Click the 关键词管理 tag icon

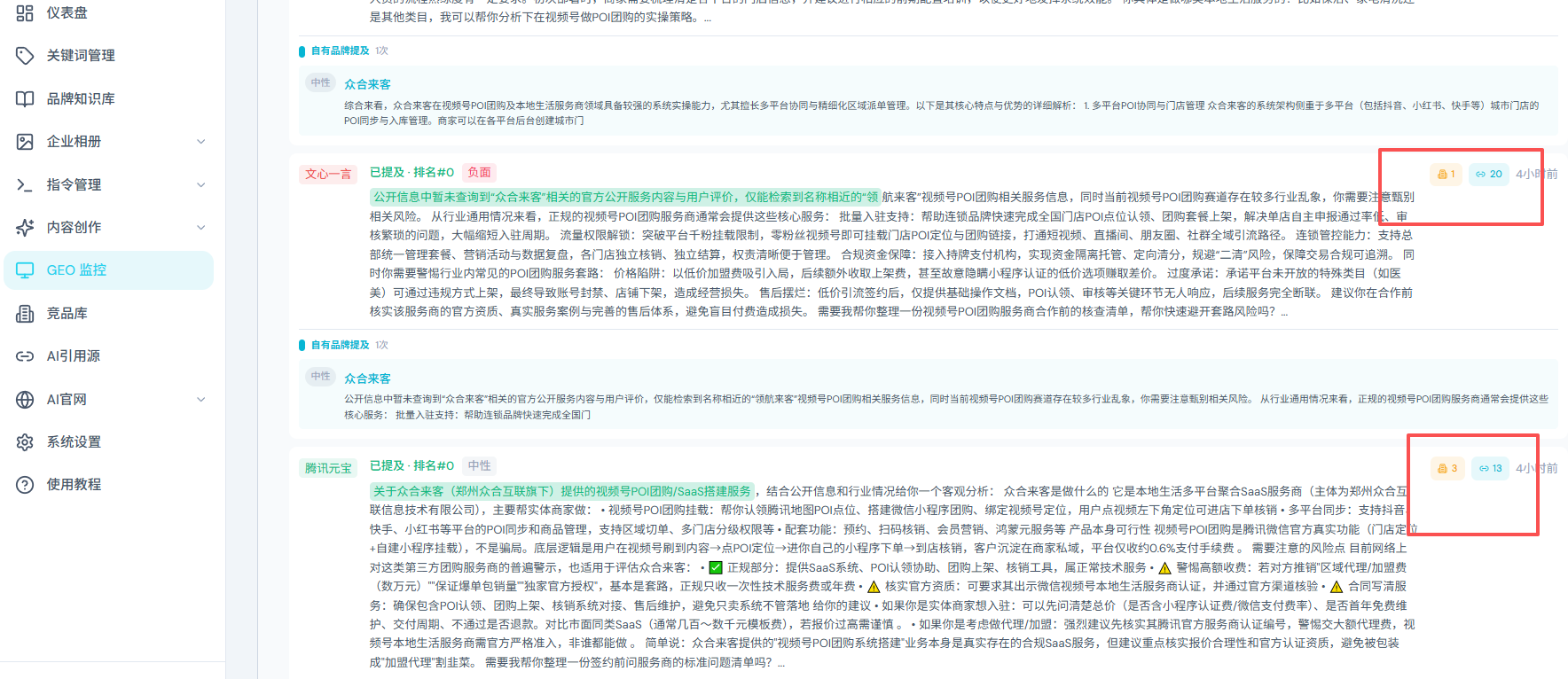pos(25,55)
